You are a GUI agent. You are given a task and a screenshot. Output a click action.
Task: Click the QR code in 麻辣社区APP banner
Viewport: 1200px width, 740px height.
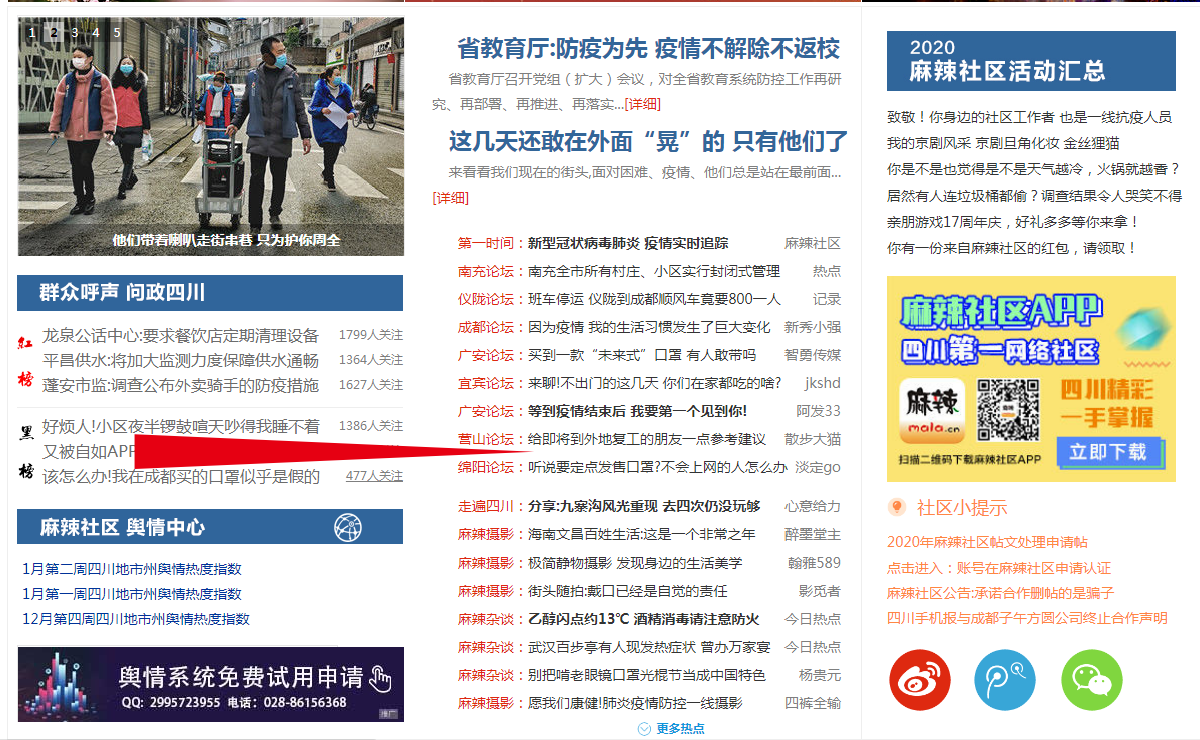pos(1008,411)
